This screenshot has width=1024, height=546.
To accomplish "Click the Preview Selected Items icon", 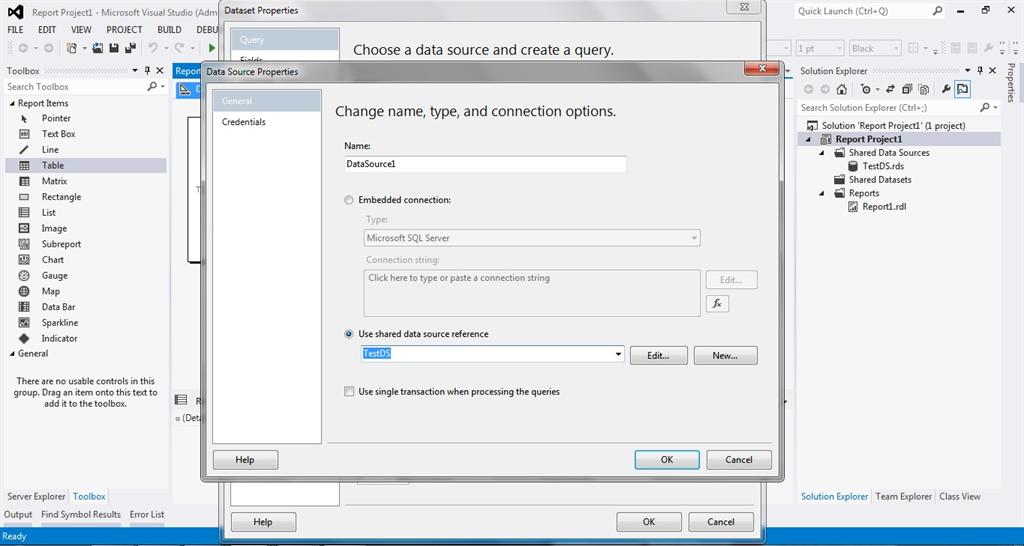I will (x=963, y=89).
